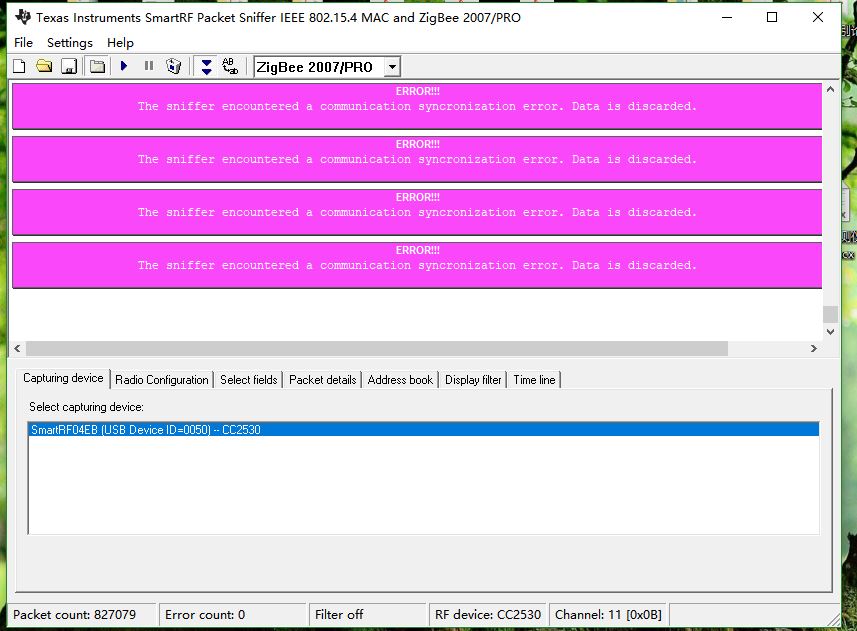This screenshot has width=857, height=631.
Task: Click the horizontal scrollbar thumb
Action: 377,349
